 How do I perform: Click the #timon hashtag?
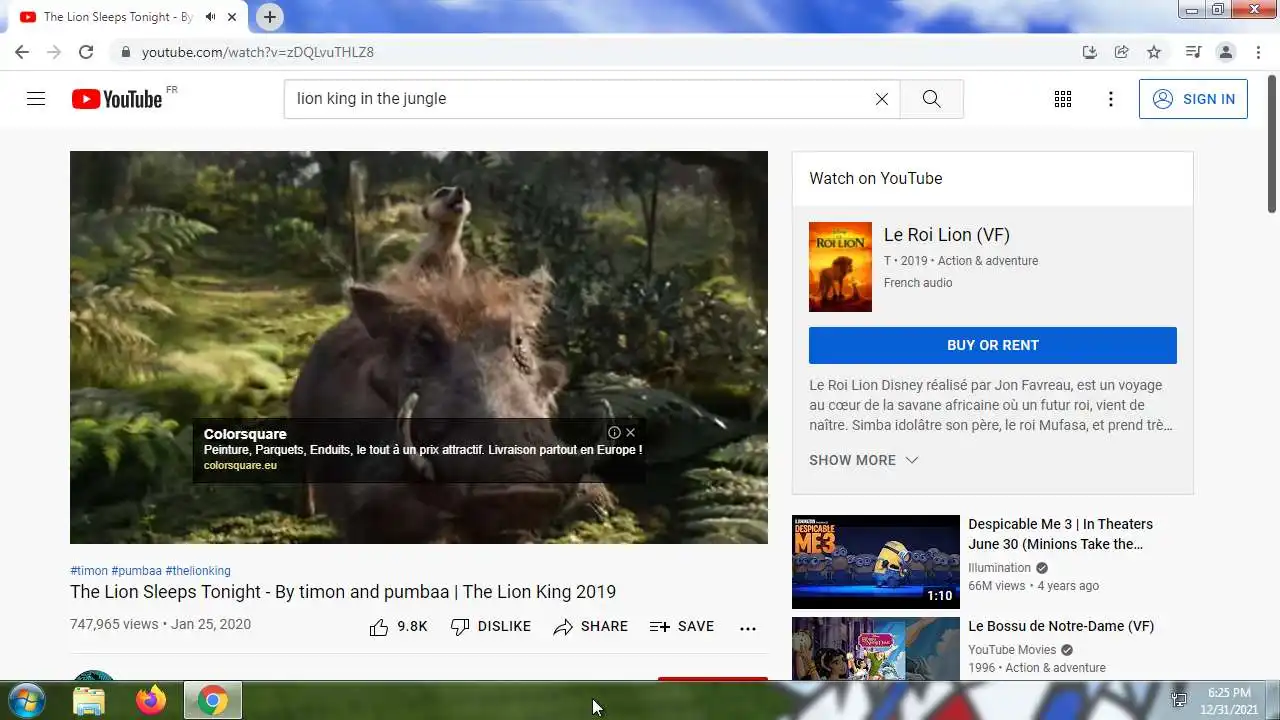click(x=89, y=571)
